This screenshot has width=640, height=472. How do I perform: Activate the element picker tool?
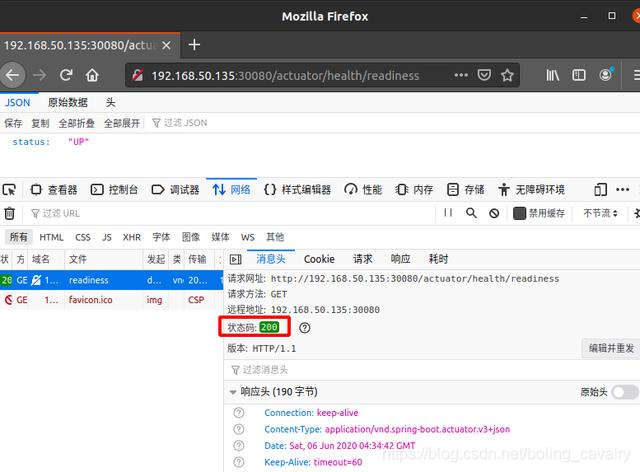tap(9, 190)
